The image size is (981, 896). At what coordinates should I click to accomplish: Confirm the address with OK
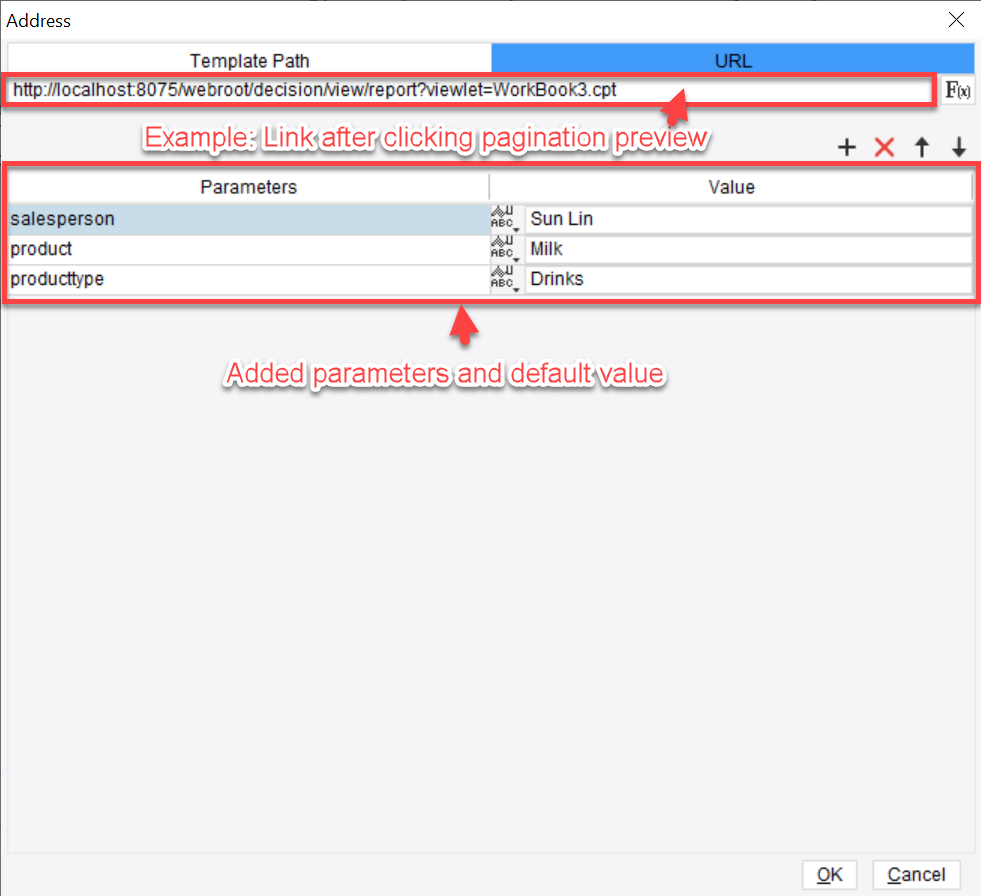point(829,874)
